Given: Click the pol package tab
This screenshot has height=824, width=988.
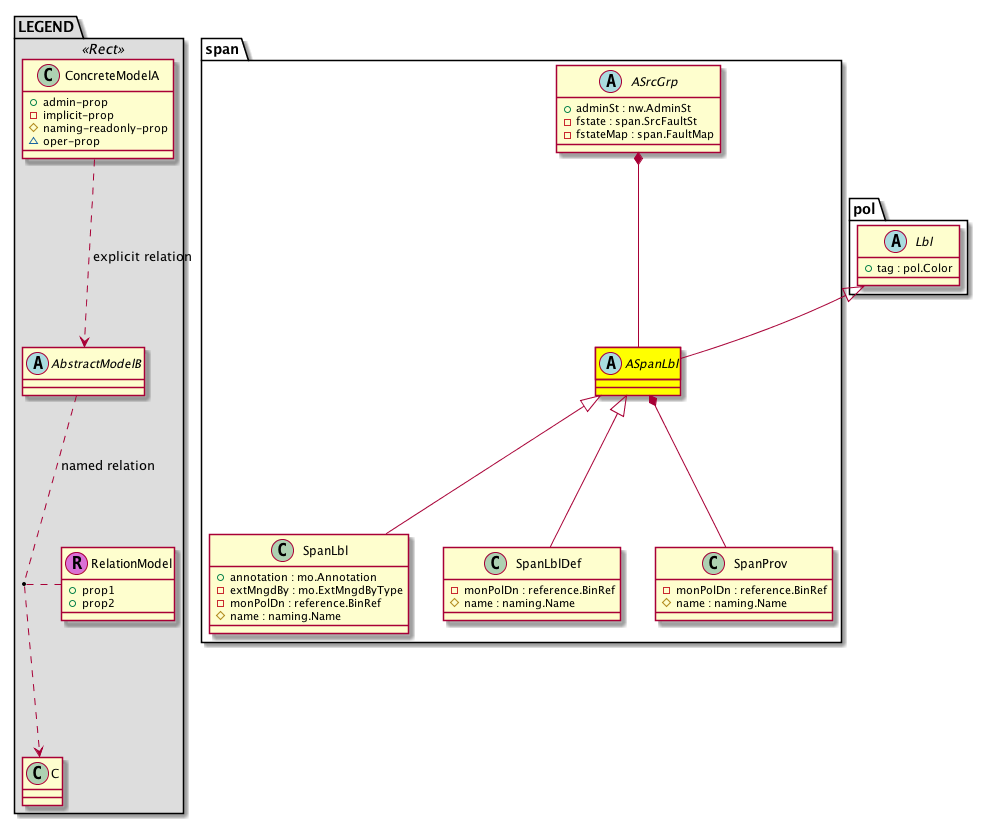Looking at the screenshot, I should (x=865, y=209).
